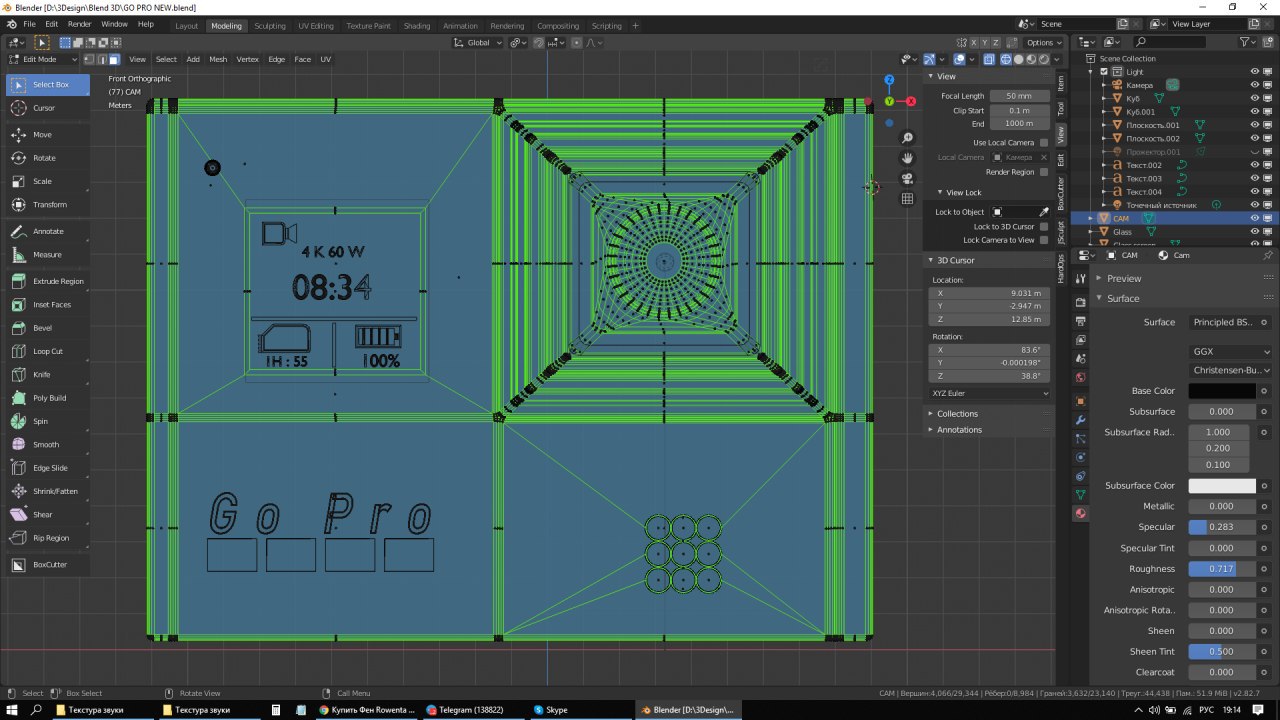The height and width of the screenshot is (720, 1280).
Task: Select the Spin tool
Action: click(x=47, y=421)
